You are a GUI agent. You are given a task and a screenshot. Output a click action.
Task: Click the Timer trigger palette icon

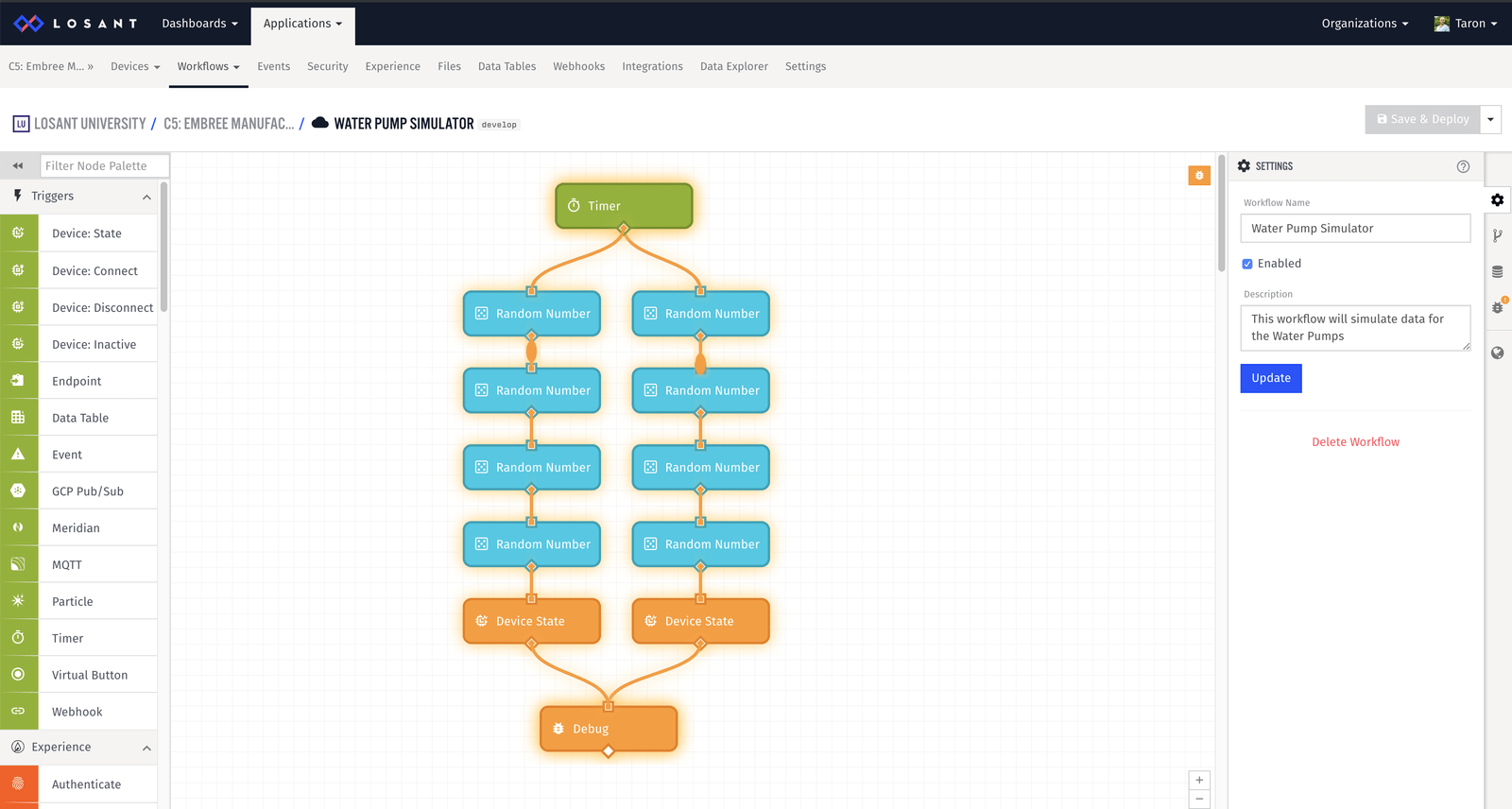point(19,638)
